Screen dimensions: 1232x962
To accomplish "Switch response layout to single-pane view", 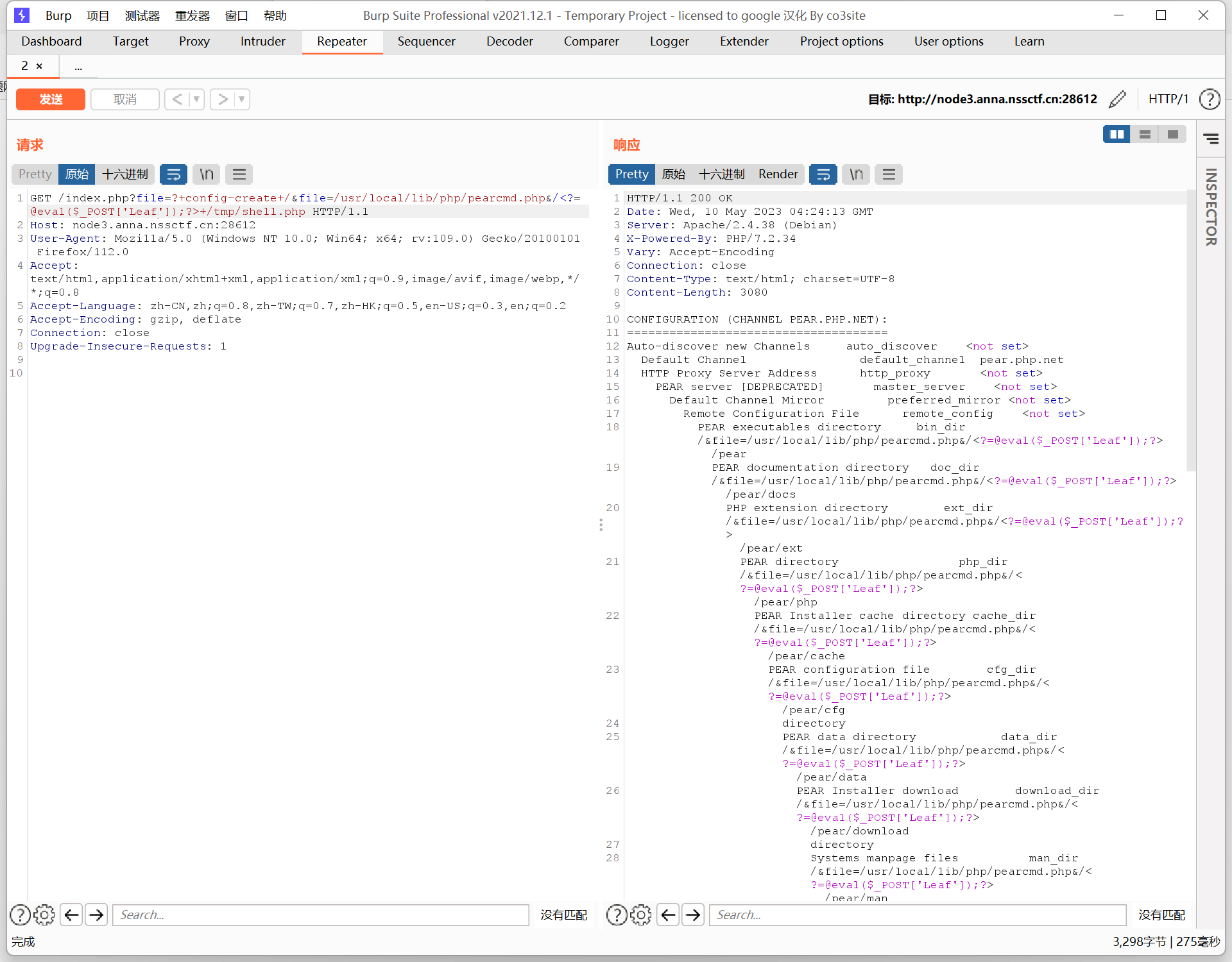I will point(1174,134).
